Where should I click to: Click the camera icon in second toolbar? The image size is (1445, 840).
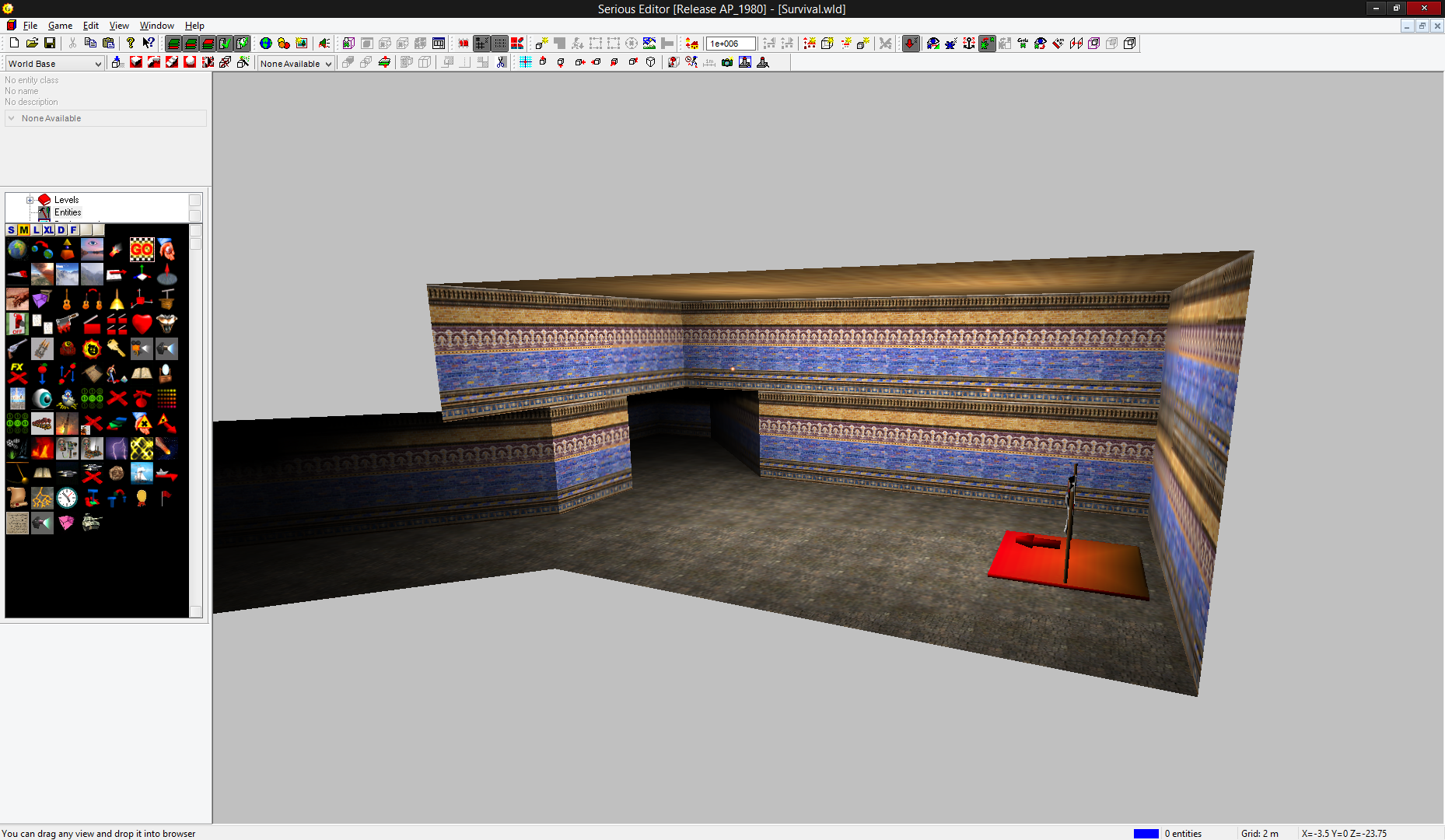pos(727,62)
